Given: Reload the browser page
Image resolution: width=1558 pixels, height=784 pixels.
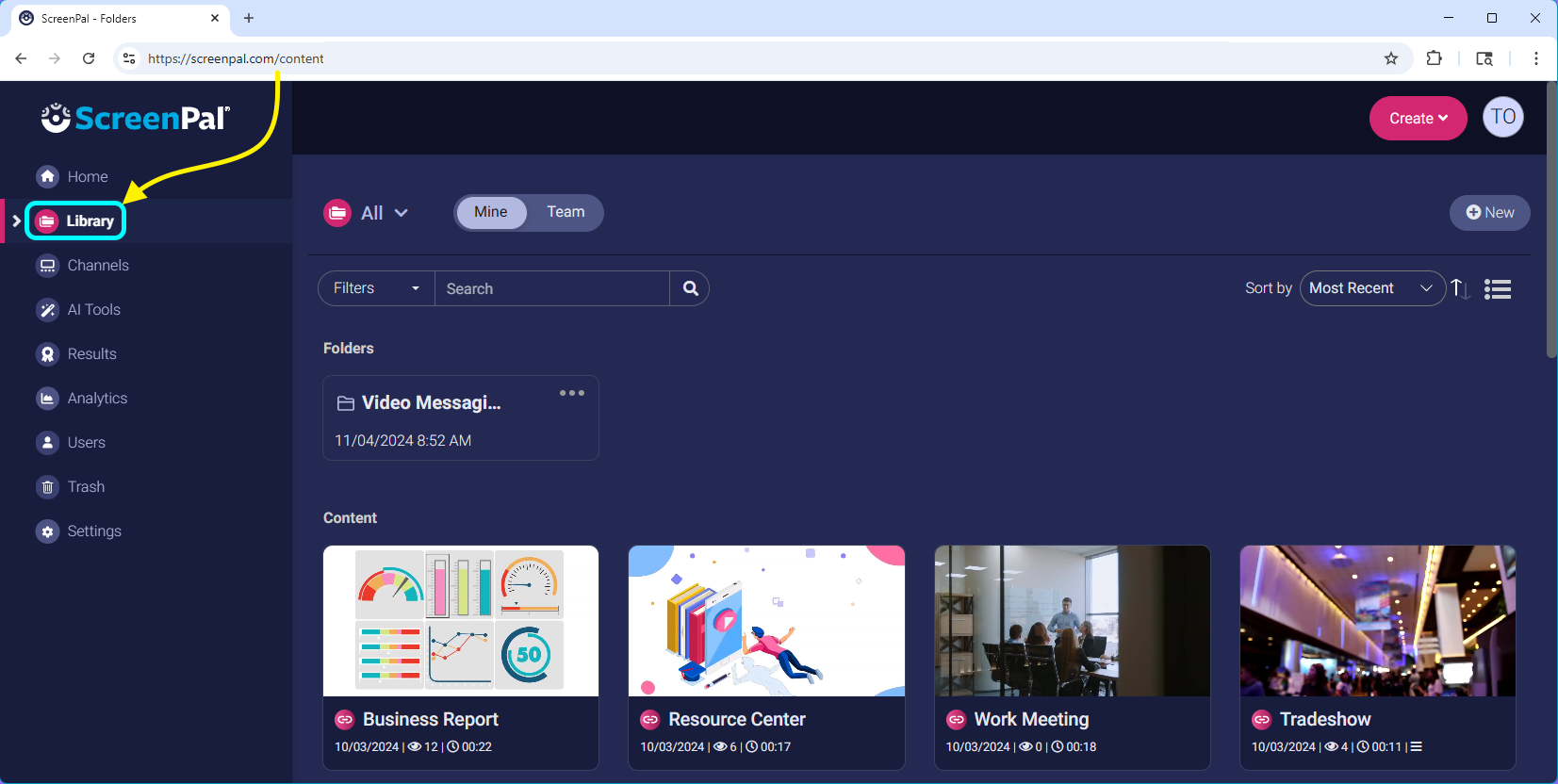Looking at the screenshot, I should pyautogui.click(x=89, y=58).
